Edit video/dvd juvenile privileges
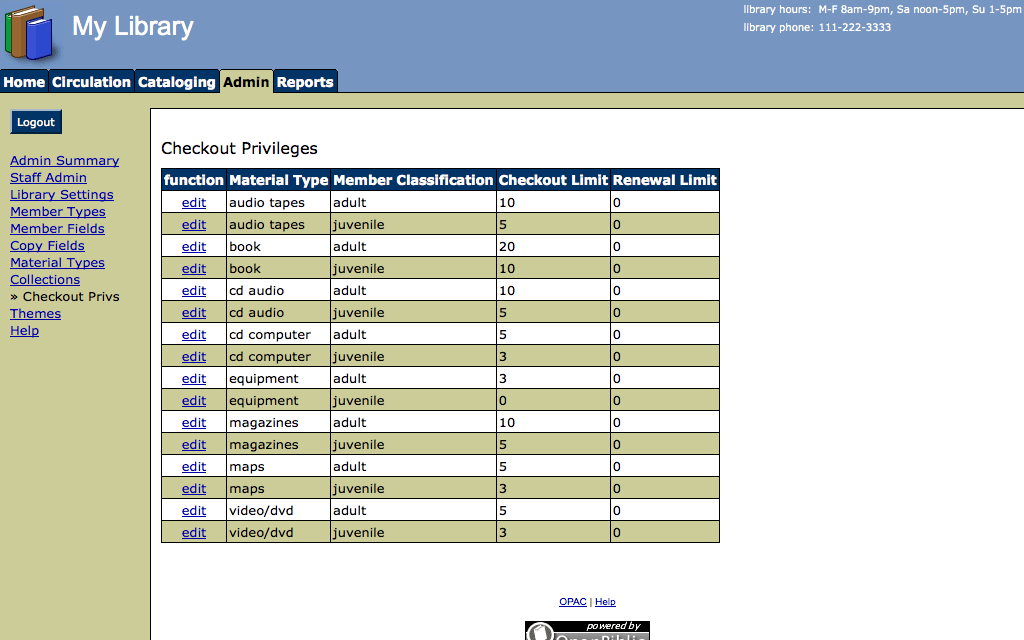1024x640 pixels. 193,532
